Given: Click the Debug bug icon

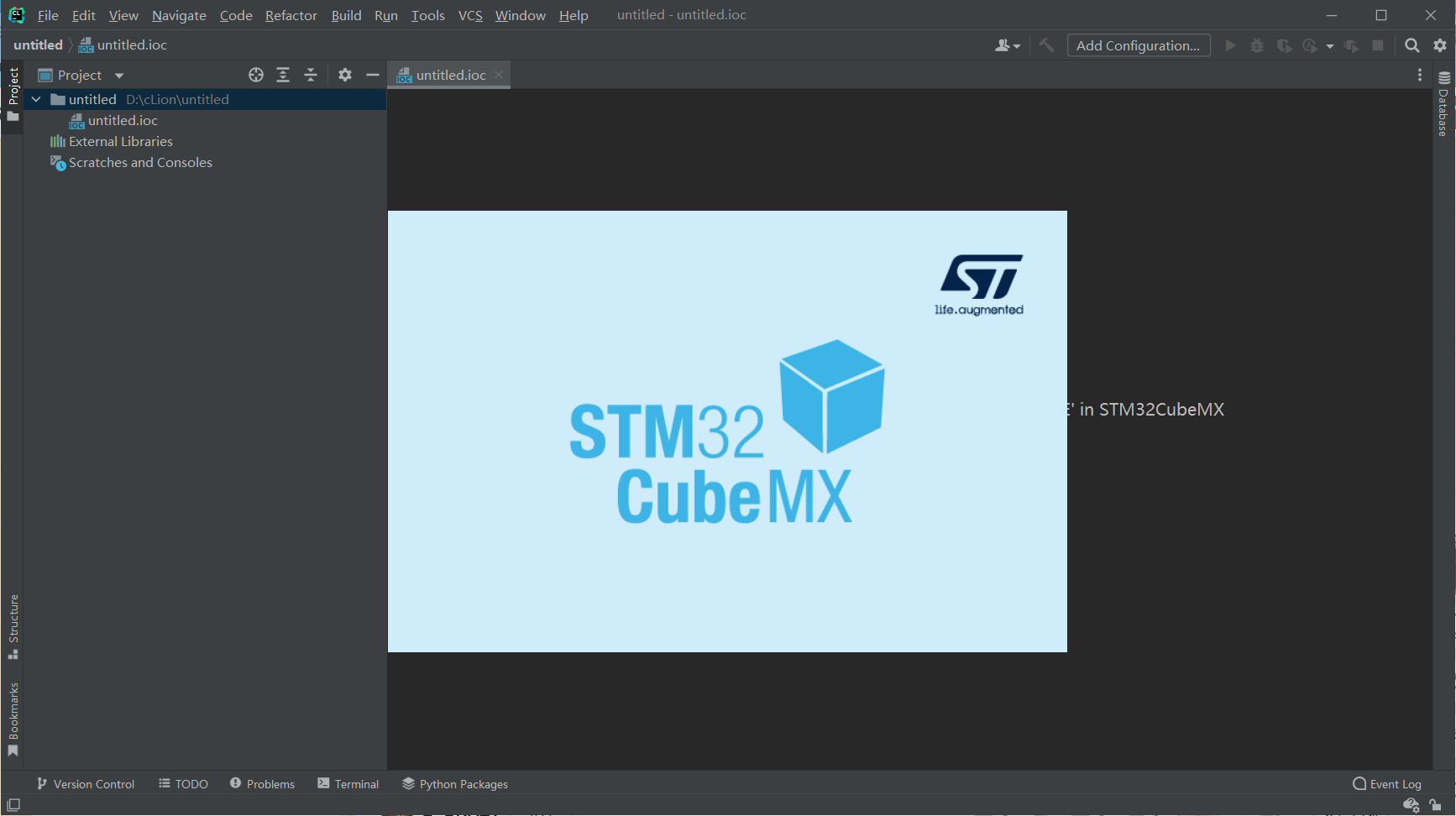Looking at the screenshot, I should click(x=1257, y=45).
